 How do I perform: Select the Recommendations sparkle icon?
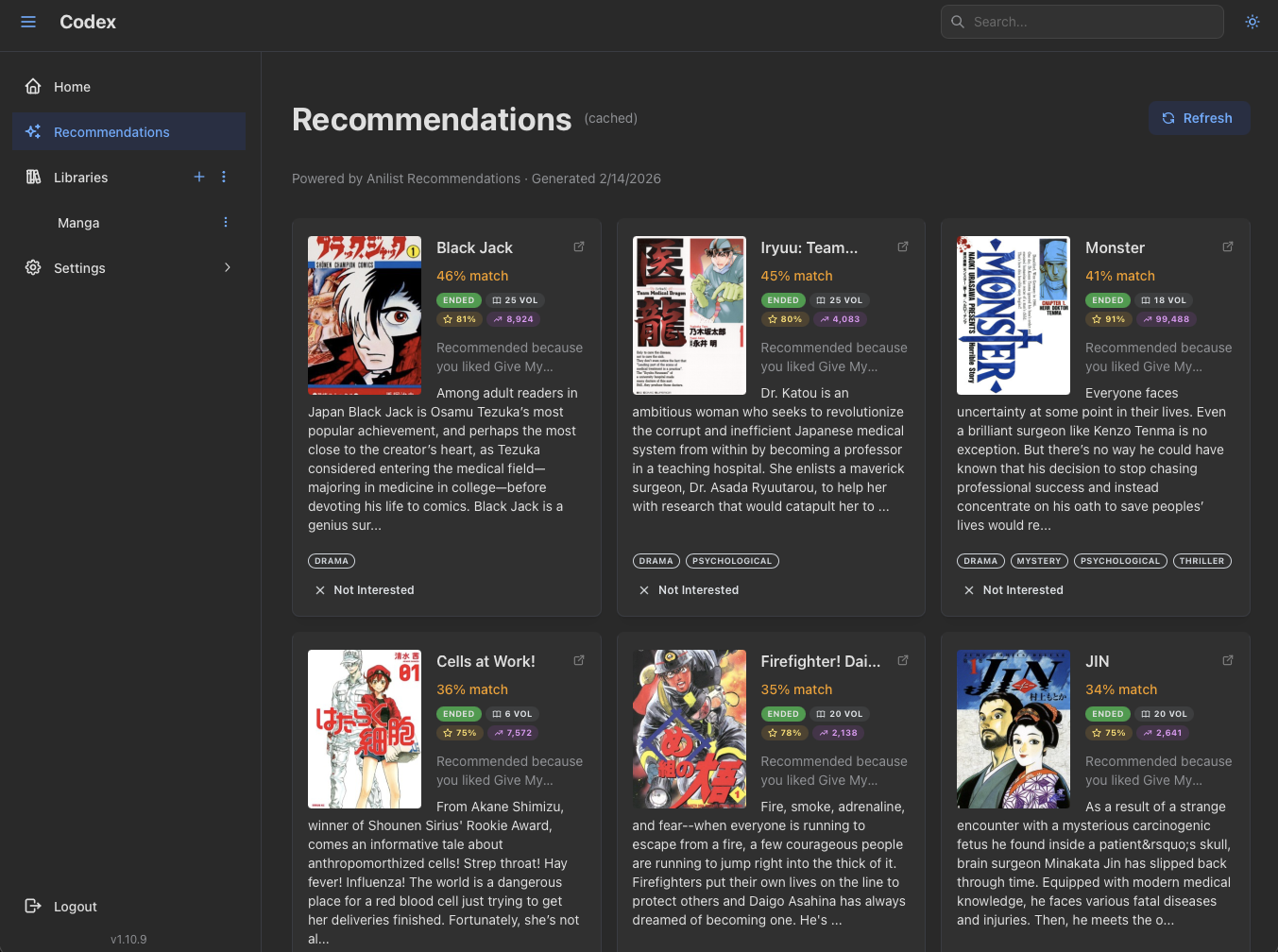(x=32, y=132)
